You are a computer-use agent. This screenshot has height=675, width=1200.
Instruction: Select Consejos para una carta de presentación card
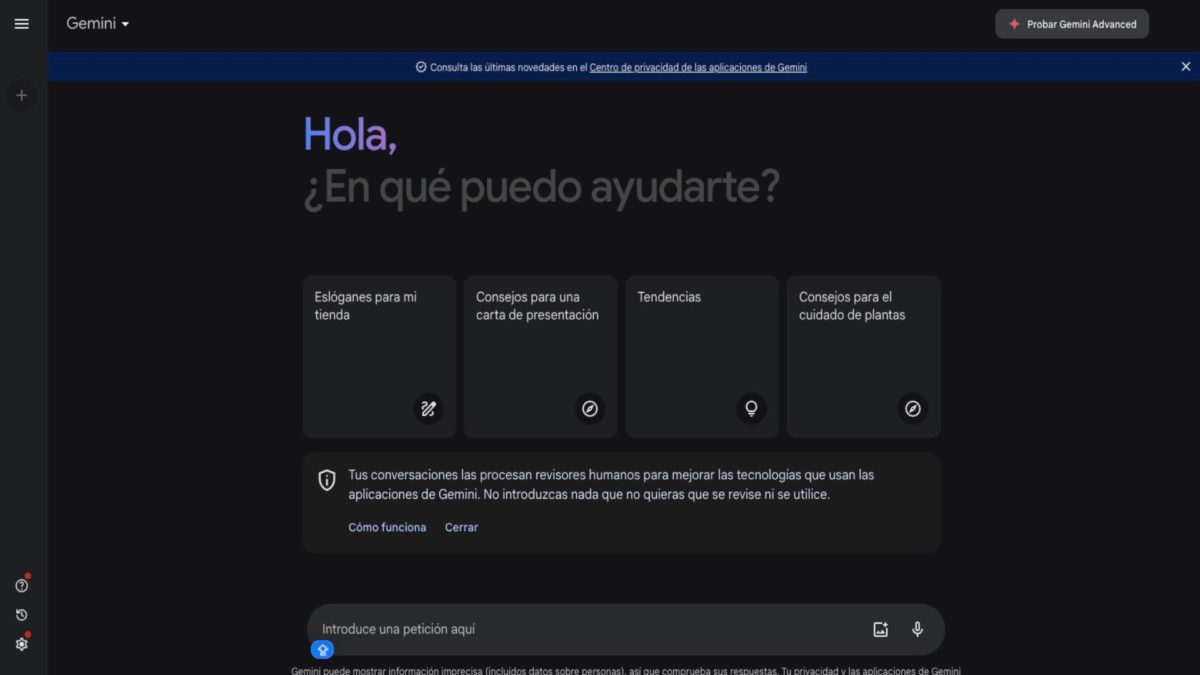click(x=540, y=357)
